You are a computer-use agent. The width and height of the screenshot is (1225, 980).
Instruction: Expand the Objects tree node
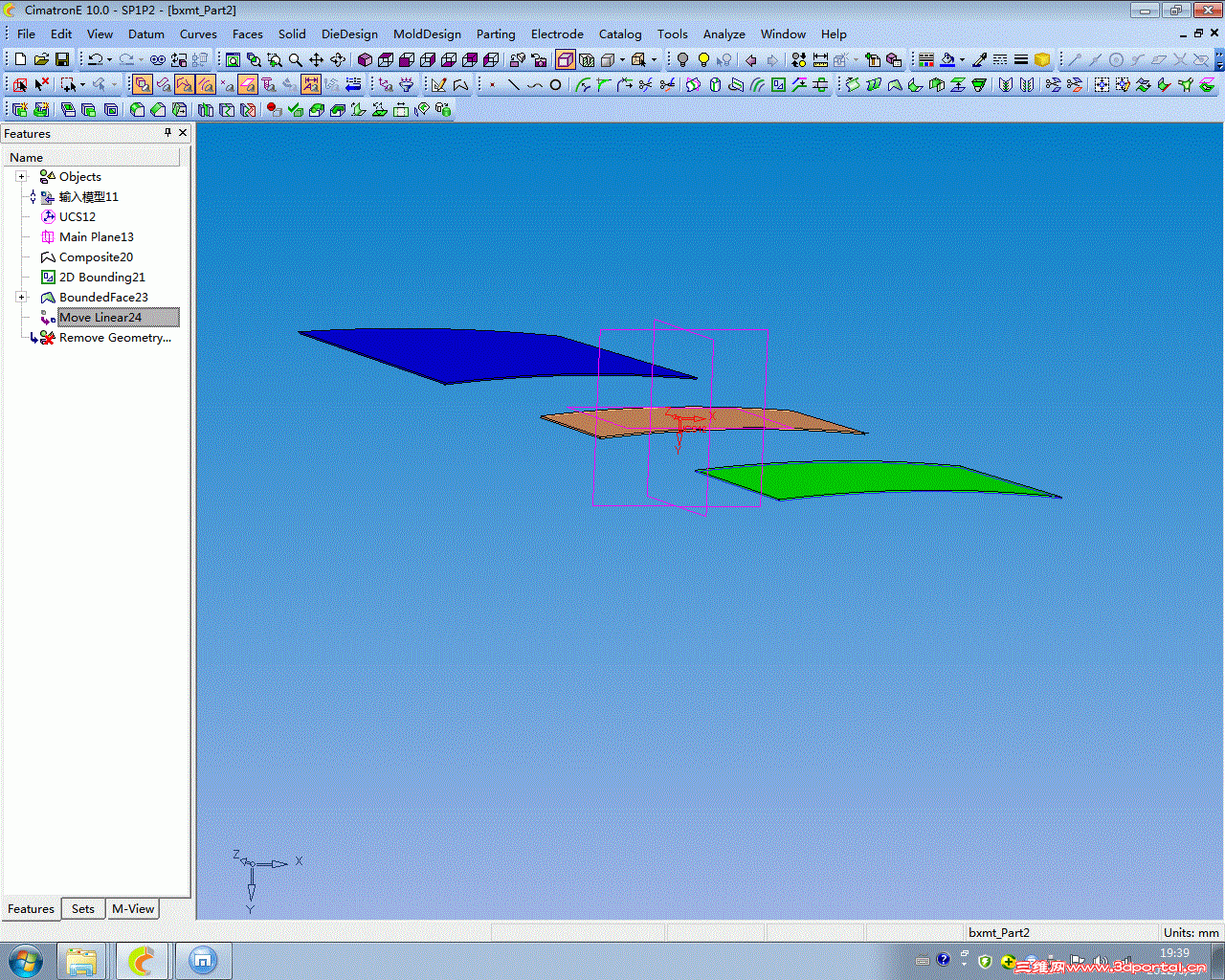click(21, 176)
